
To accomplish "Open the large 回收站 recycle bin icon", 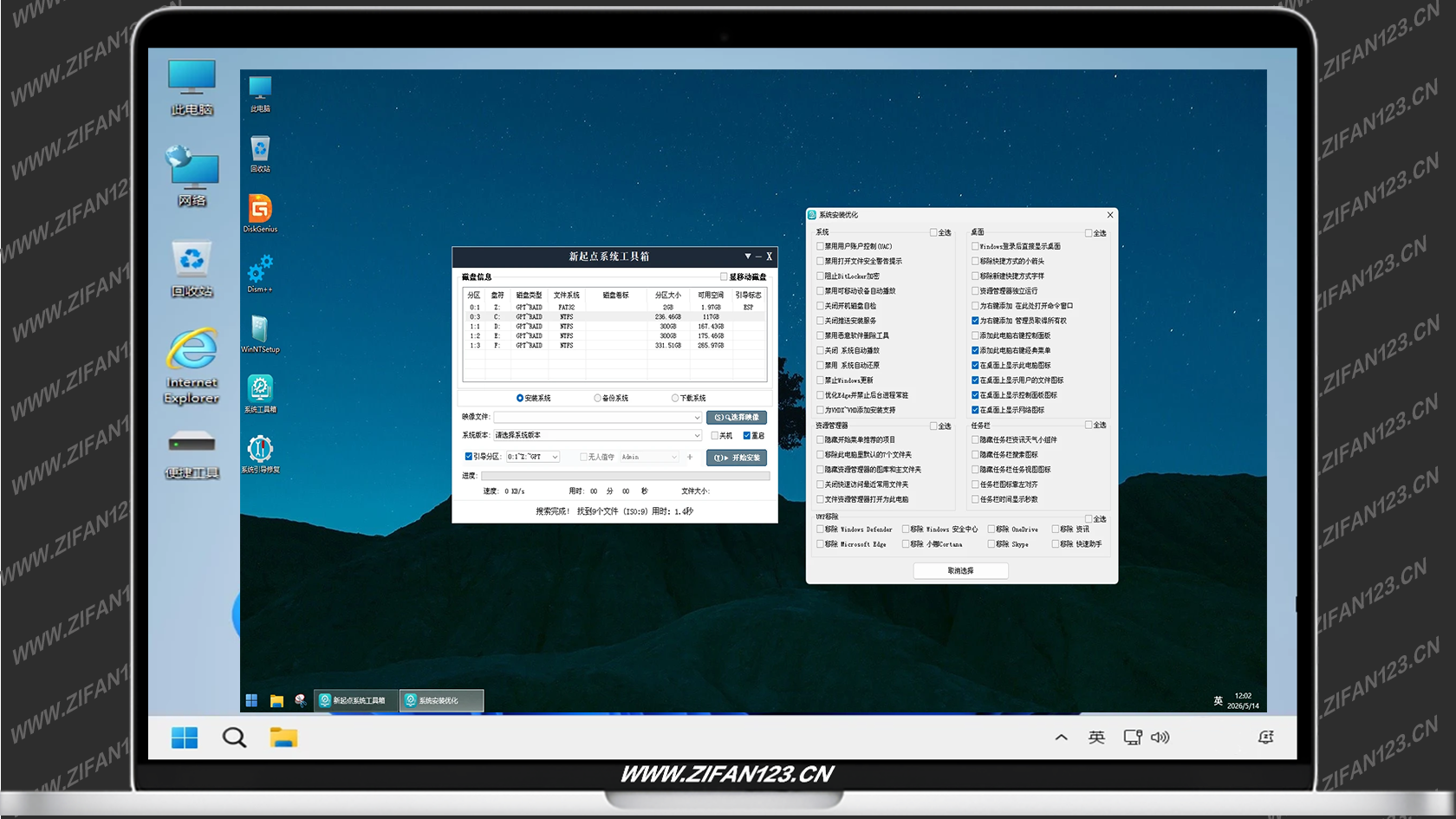I will [192, 269].
